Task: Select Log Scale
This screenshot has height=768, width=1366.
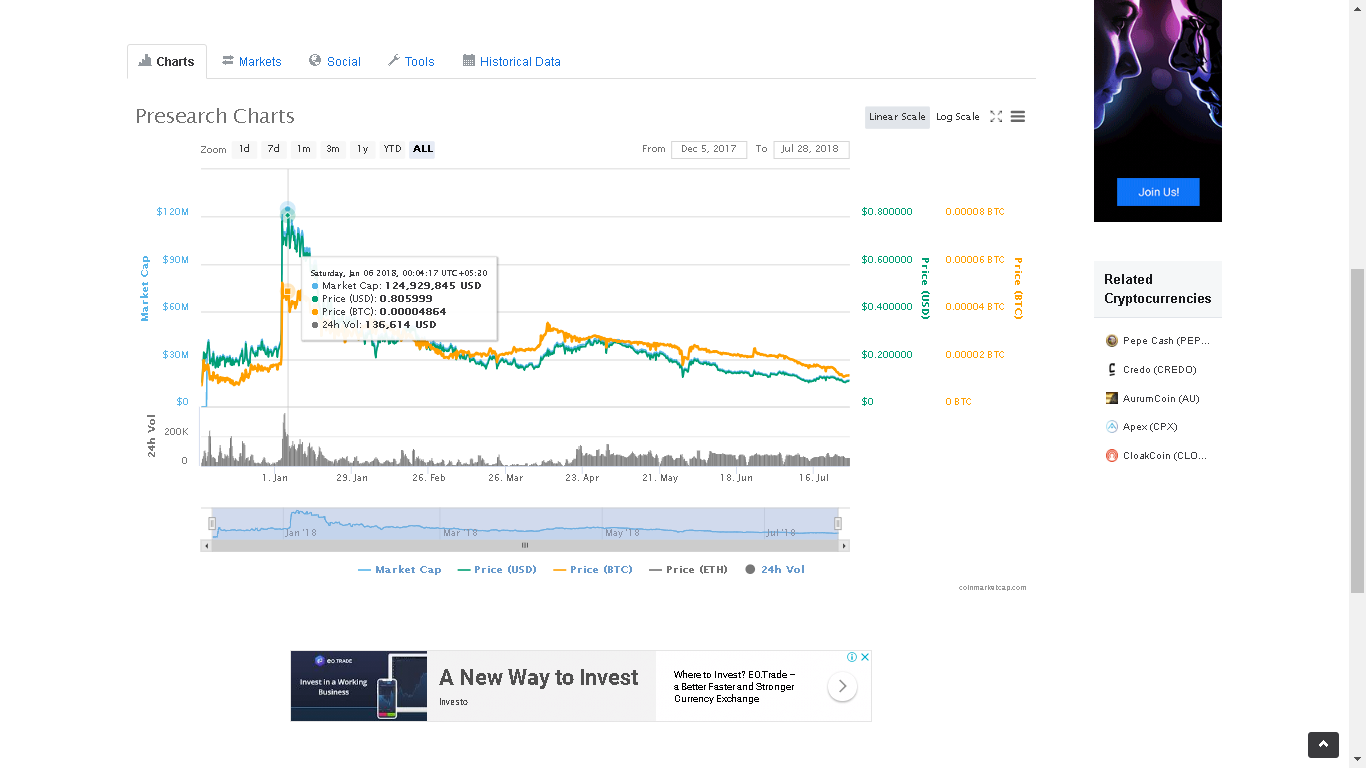Action: coord(958,117)
